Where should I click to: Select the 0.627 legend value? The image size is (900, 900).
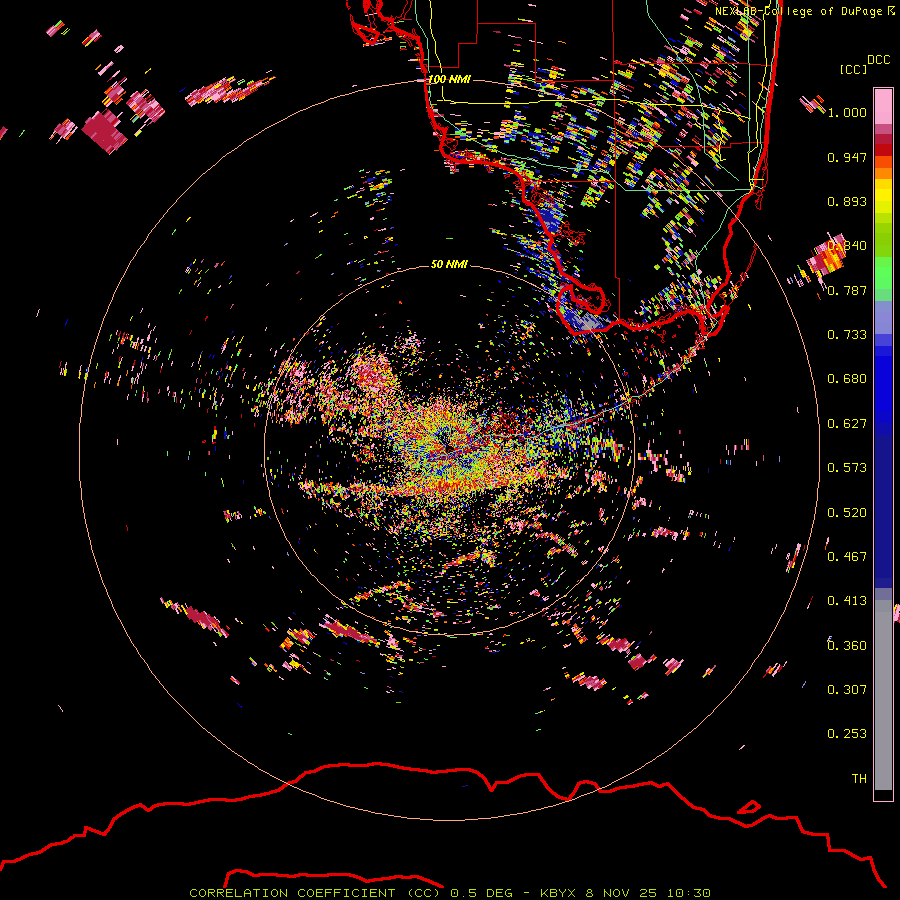click(x=847, y=424)
